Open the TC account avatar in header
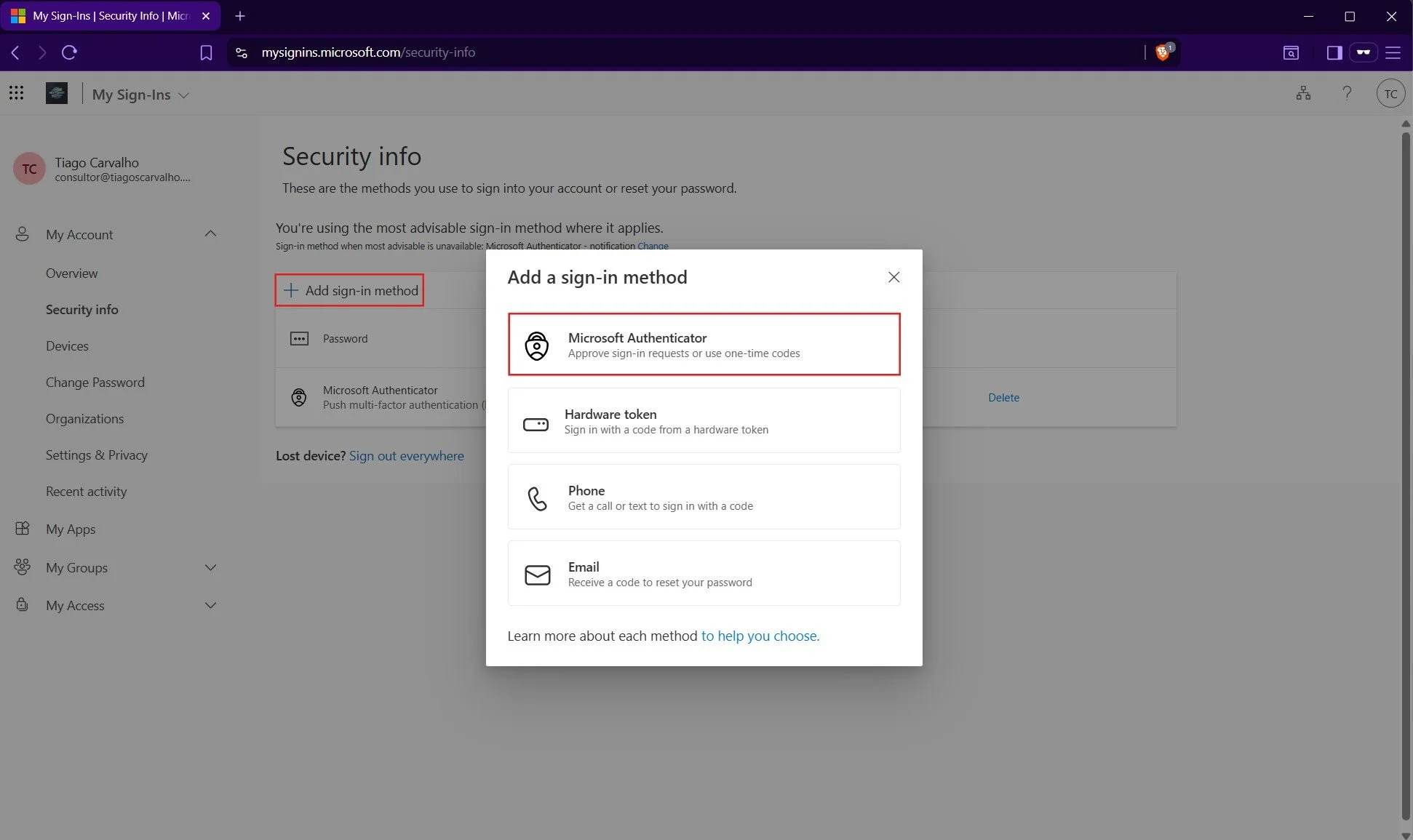 coord(1390,94)
